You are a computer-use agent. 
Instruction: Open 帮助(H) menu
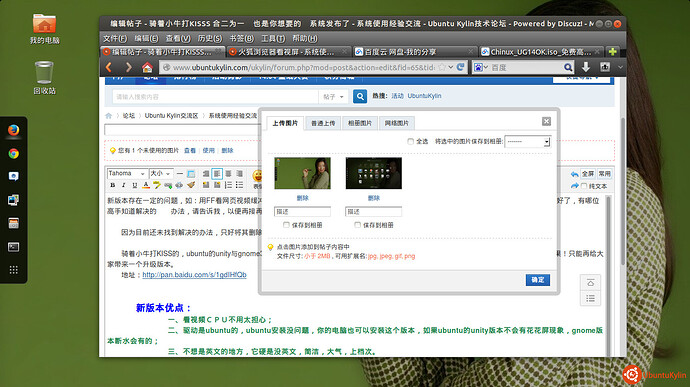pos(305,38)
